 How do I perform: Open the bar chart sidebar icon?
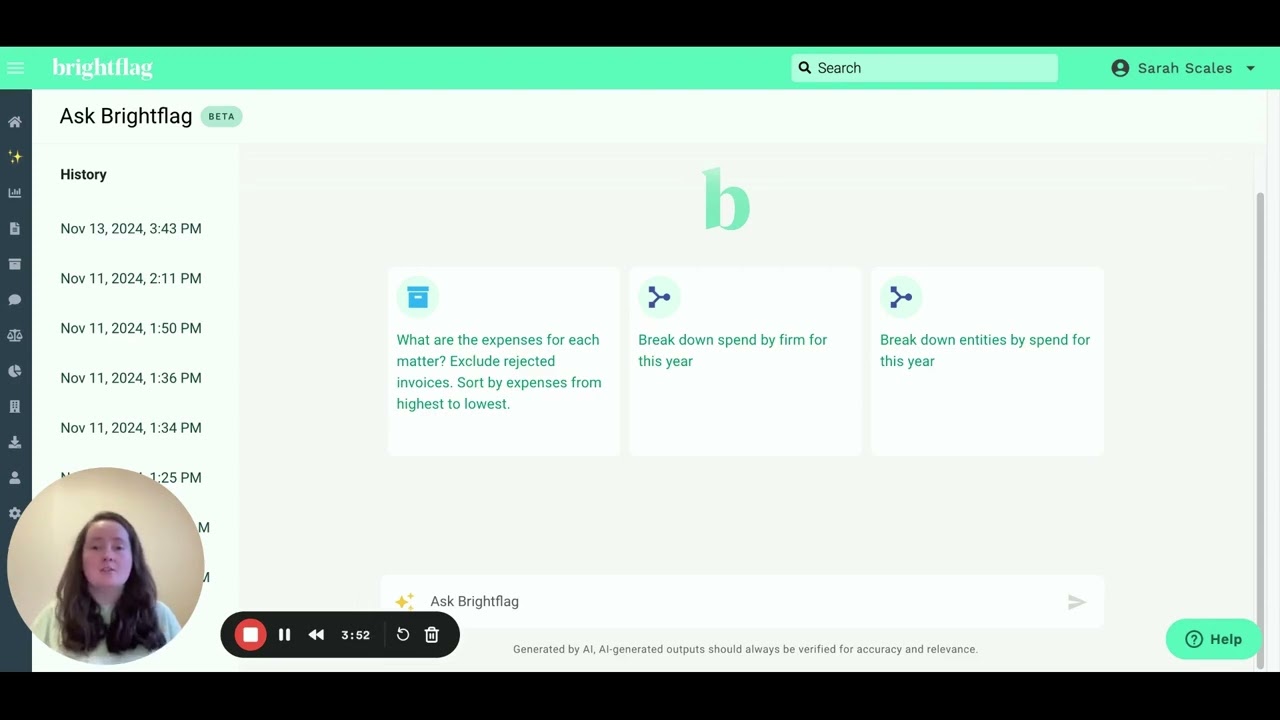[x=15, y=193]
